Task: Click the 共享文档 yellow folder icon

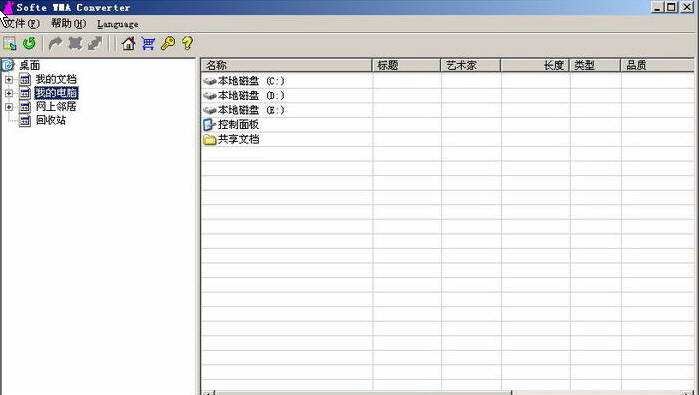Action: (209, 140)
